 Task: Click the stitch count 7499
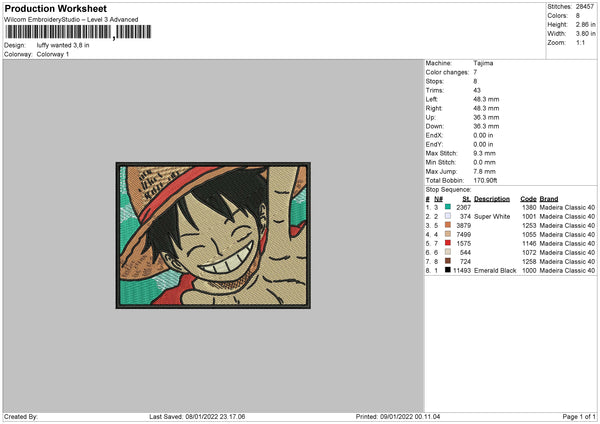[463, 234]
